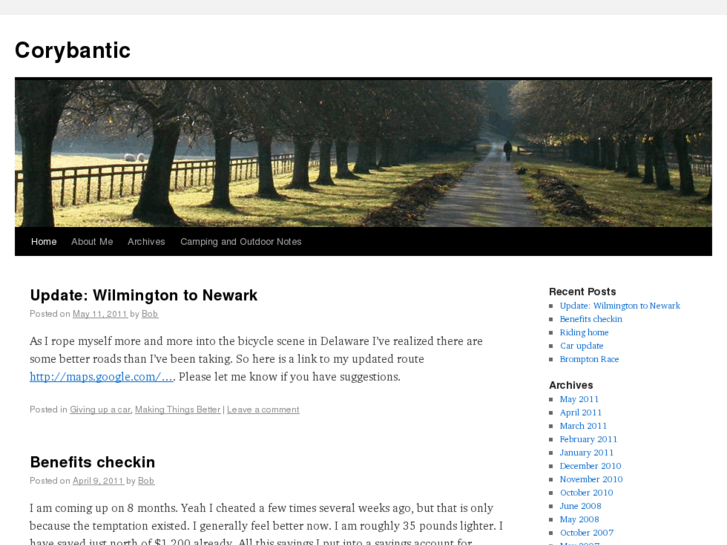The width and height of the screenshot is (727, 545).
Task: Open 'Car update' from Recent Posts
Action: (x=581, y=346)
